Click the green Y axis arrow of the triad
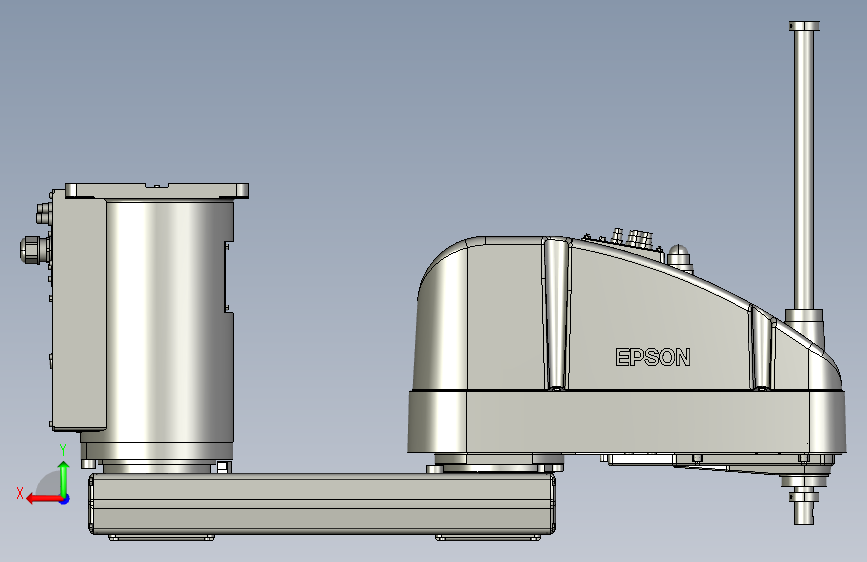This screenshot has width=867, height=562. (x=64, y=478)
